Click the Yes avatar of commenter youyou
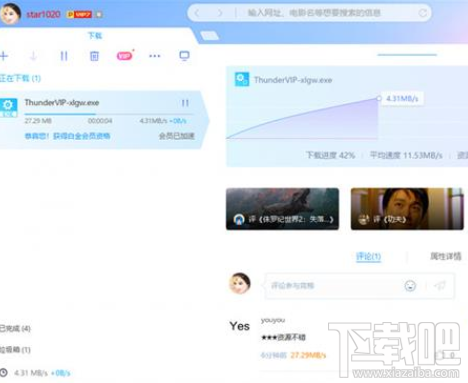This screenshot has width=468, height=383. point(239,326)
